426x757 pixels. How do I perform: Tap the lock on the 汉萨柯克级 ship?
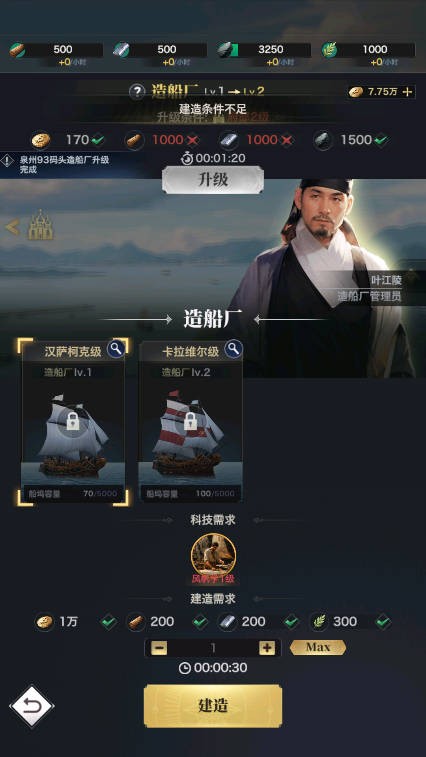point(73,421)
